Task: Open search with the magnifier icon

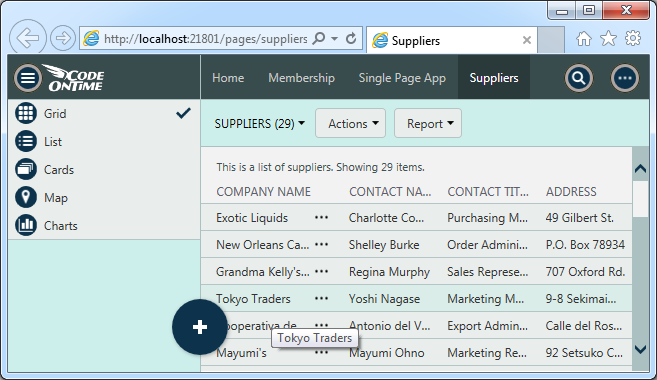Action: 579,78
